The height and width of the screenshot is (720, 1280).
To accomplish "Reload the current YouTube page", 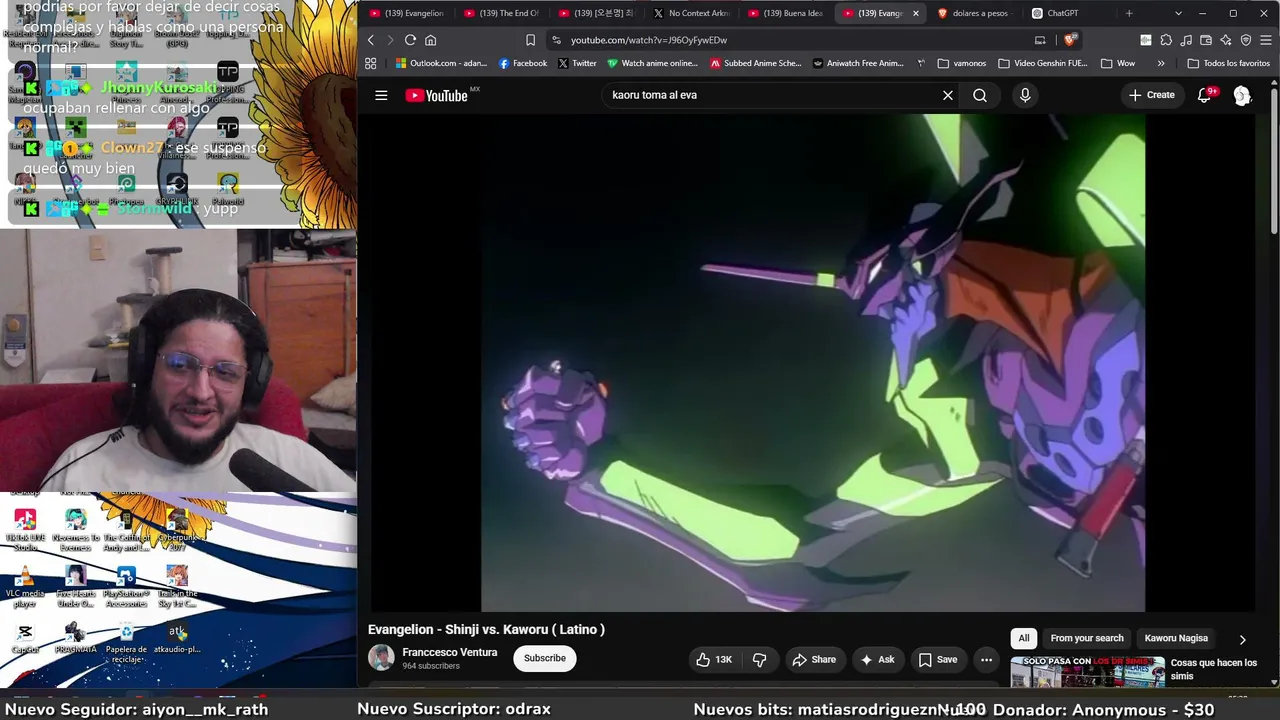I will (x=410, y=40).
